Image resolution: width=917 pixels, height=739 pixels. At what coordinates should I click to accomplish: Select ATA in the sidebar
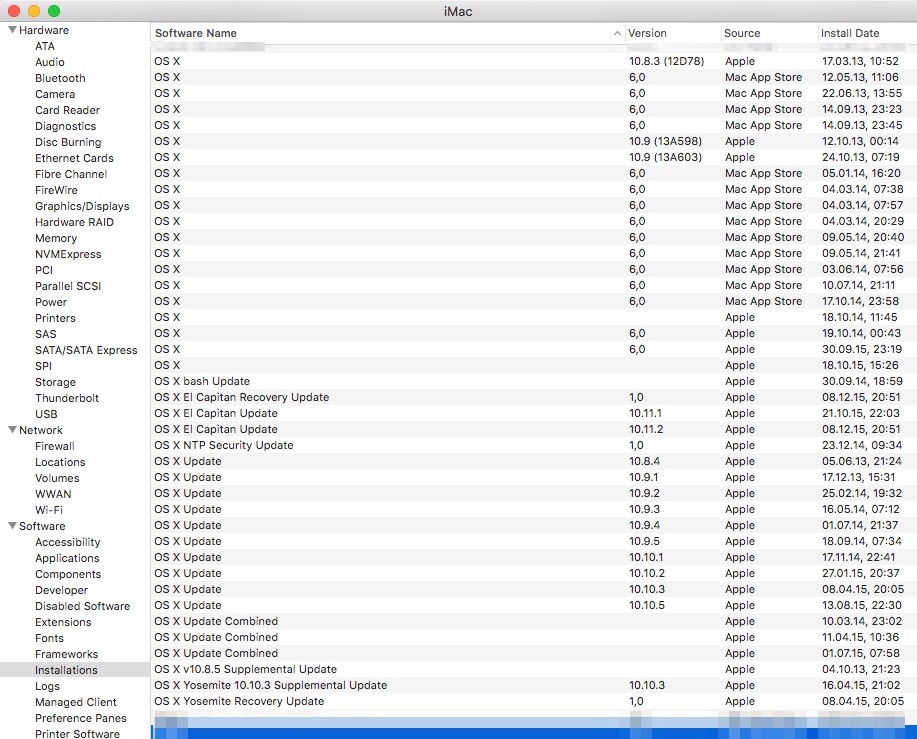tap(45, 46)
